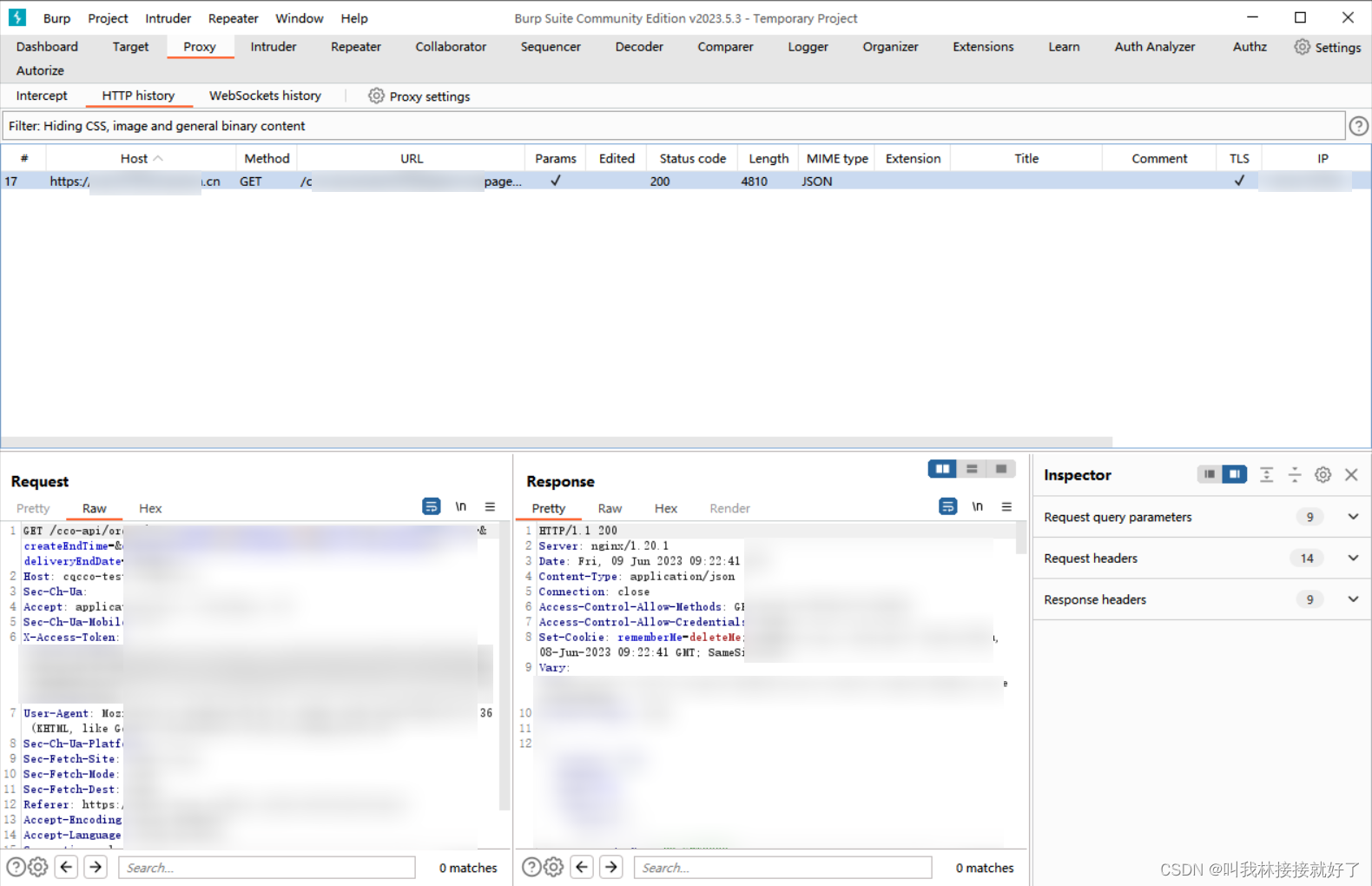Sort by Length column header

[768, 158]
